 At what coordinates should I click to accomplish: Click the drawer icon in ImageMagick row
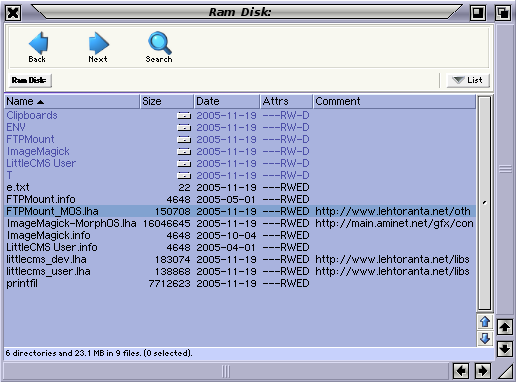pyautogui.click(x=184, y=152)
